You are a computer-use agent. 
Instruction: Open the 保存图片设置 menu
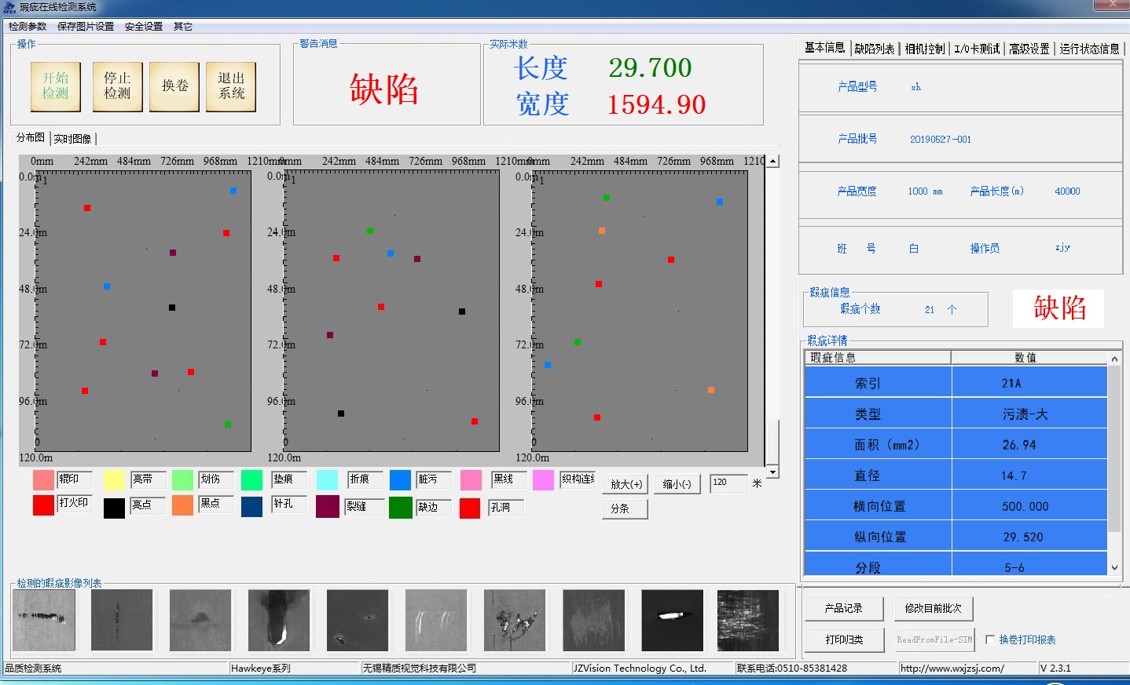coord(86,27)
